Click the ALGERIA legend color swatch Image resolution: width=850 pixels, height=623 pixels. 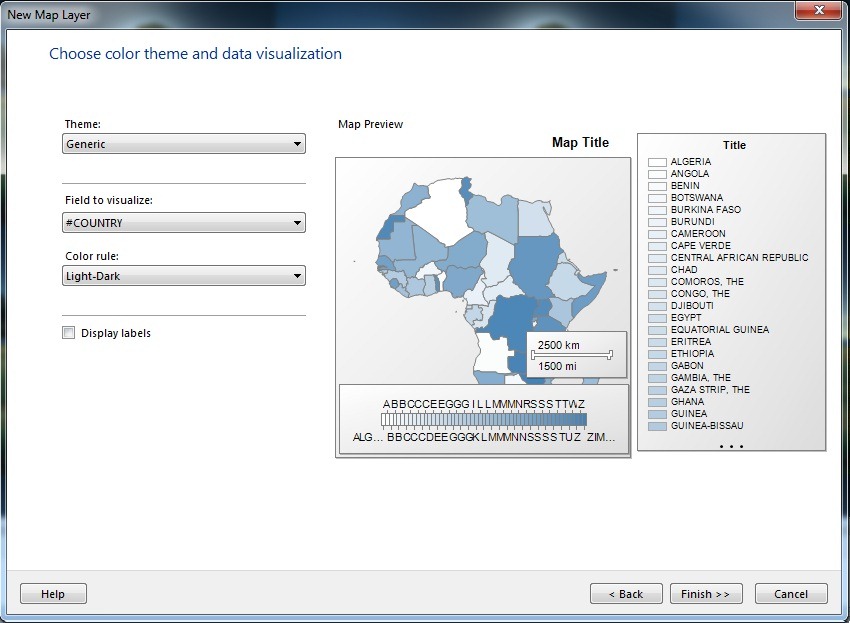click(657, 162)
